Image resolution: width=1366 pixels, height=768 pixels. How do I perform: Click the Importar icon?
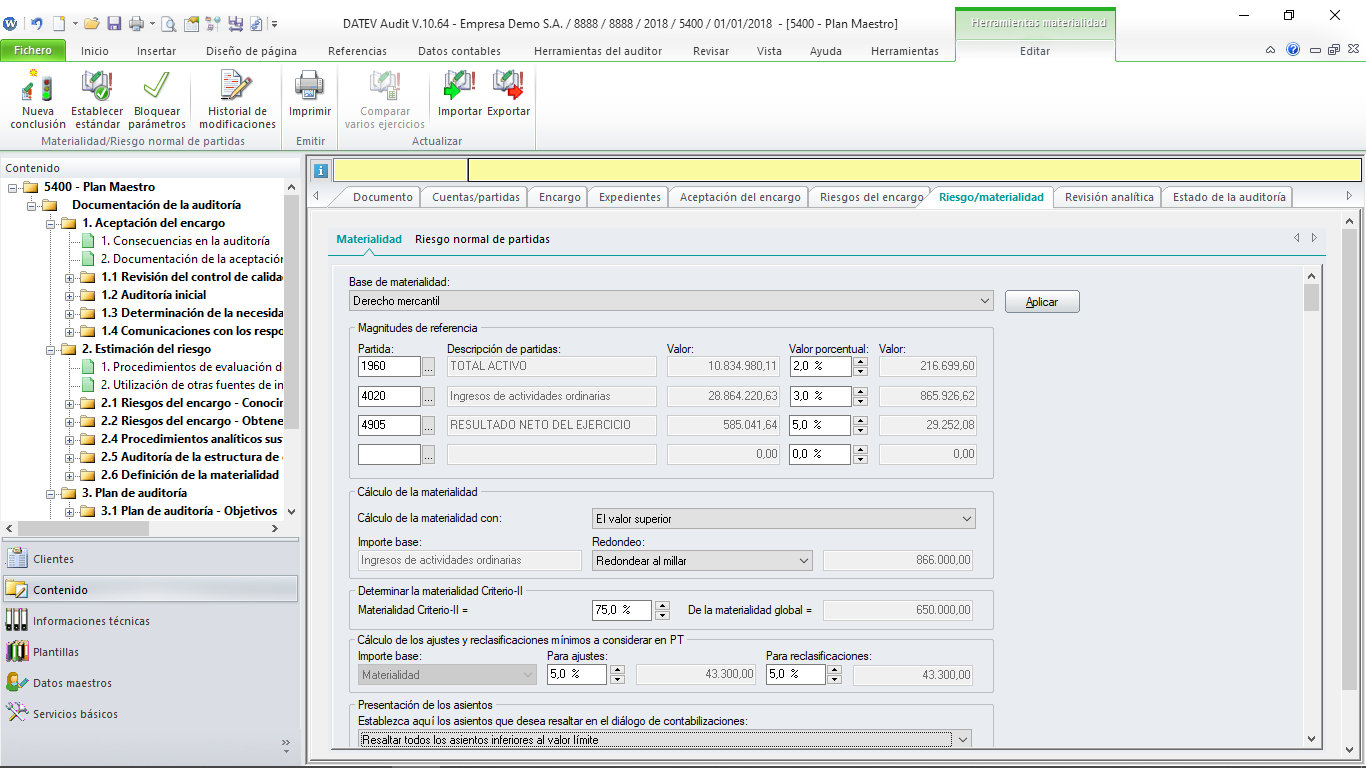(459, 86)
